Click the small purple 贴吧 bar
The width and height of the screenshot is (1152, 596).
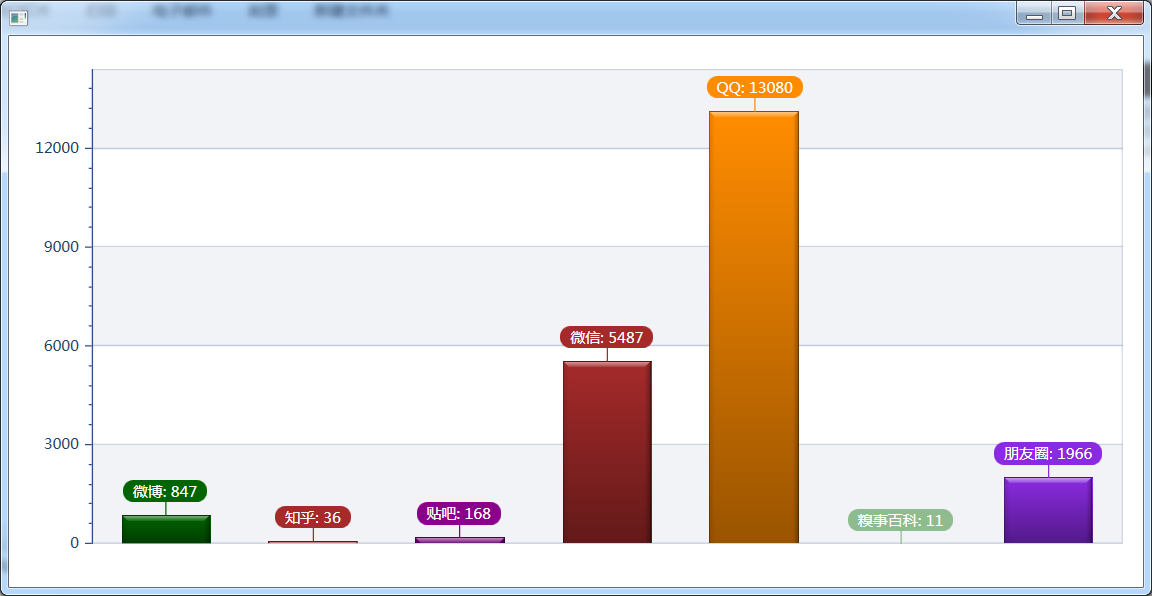point(460,540)
